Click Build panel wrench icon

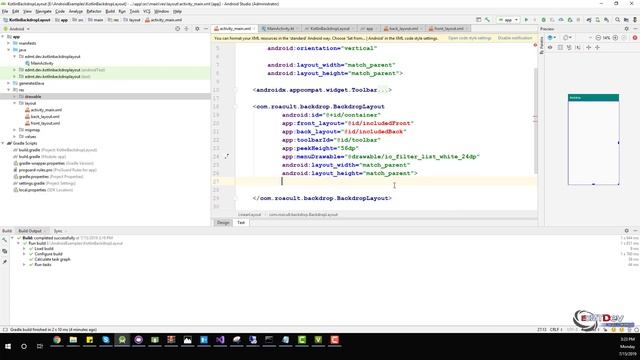pyautogui.click(x=4, y=240)
